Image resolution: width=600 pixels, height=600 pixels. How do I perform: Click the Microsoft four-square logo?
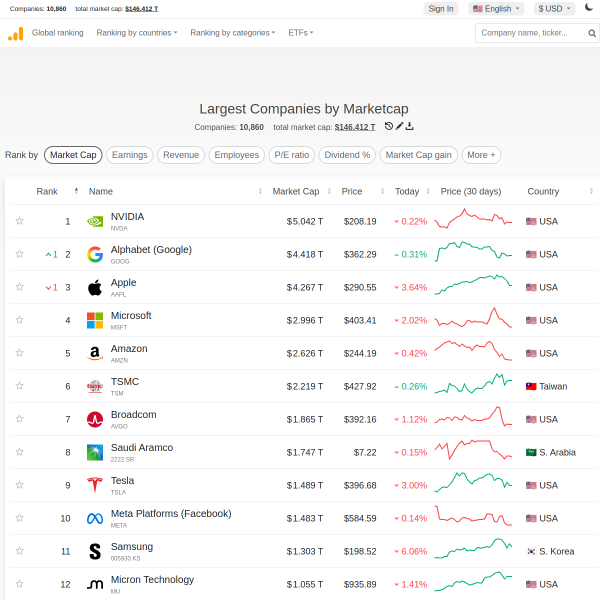coord(95,320)
